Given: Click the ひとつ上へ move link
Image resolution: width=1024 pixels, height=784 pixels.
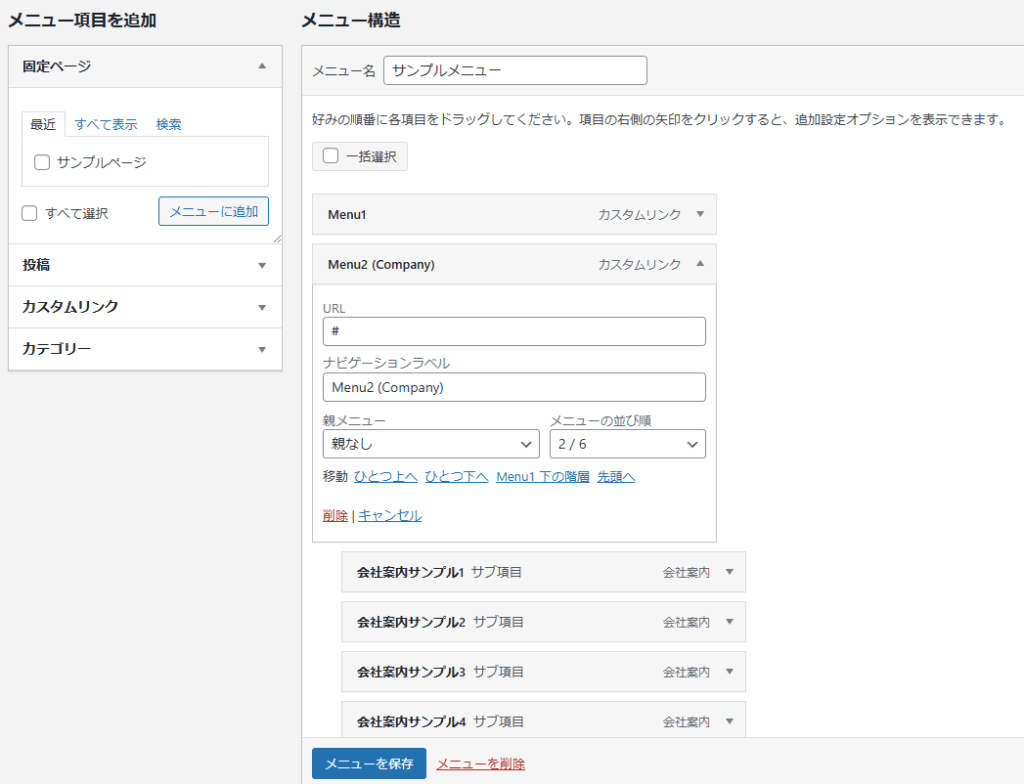Looking at the screenshot, I should (385, 477).
